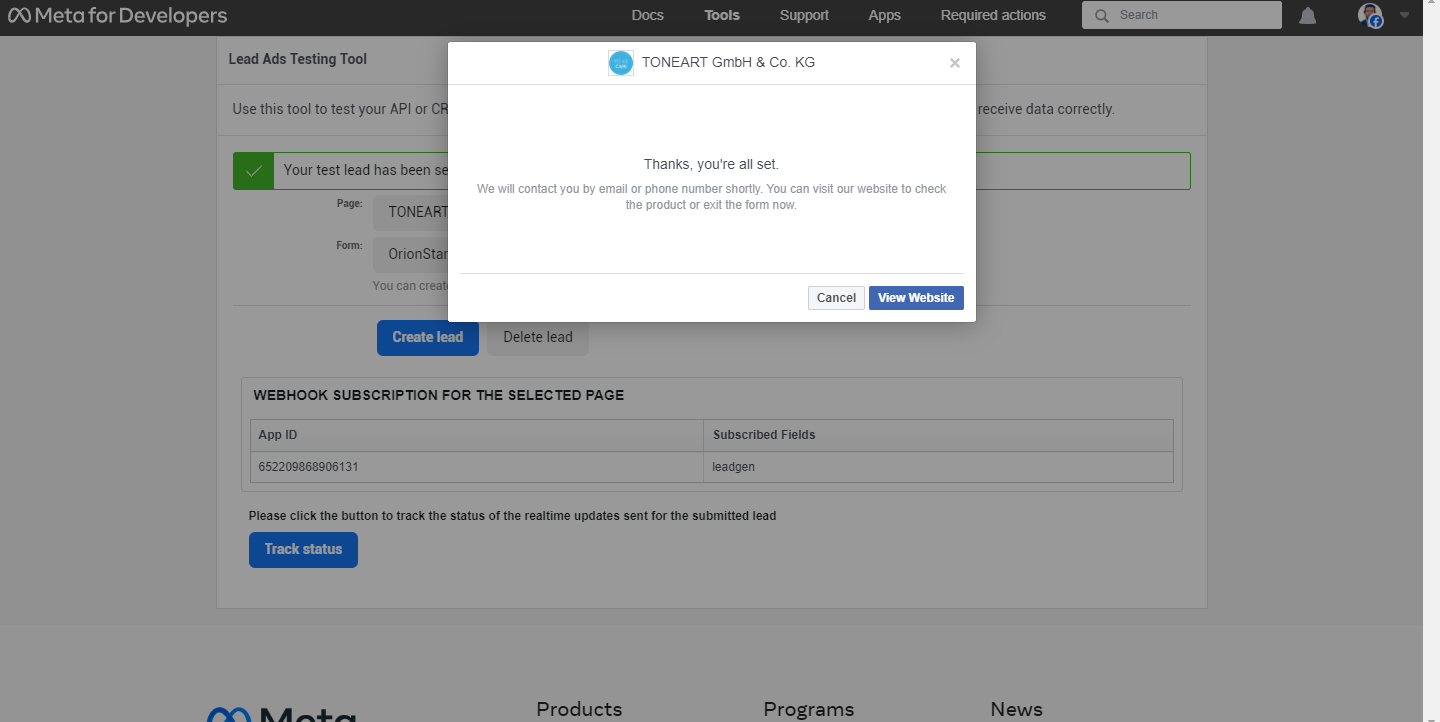Open the Apps menu

click(x=884, y=15)
